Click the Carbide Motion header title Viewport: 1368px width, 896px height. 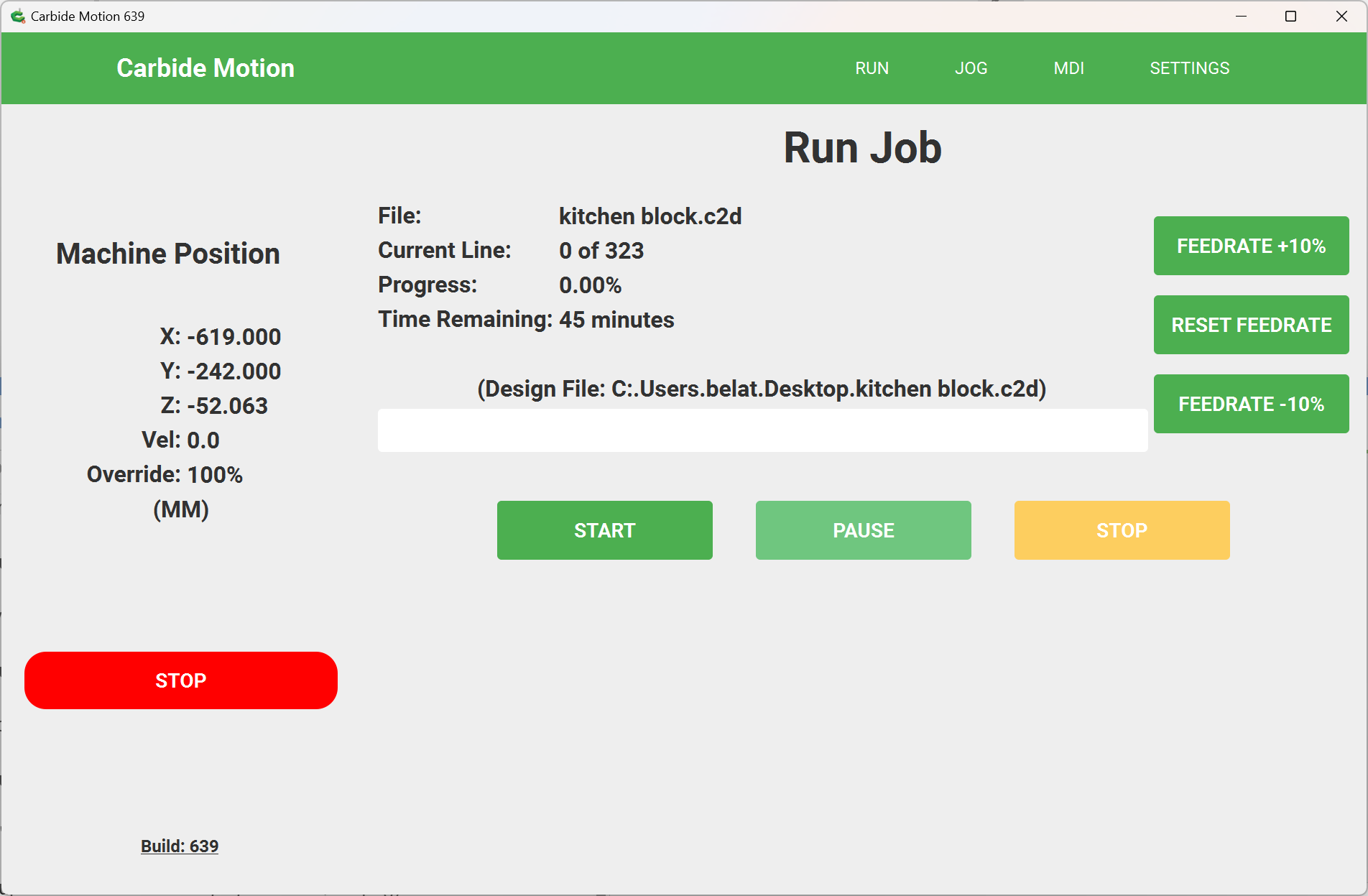(x=205, y=68)
